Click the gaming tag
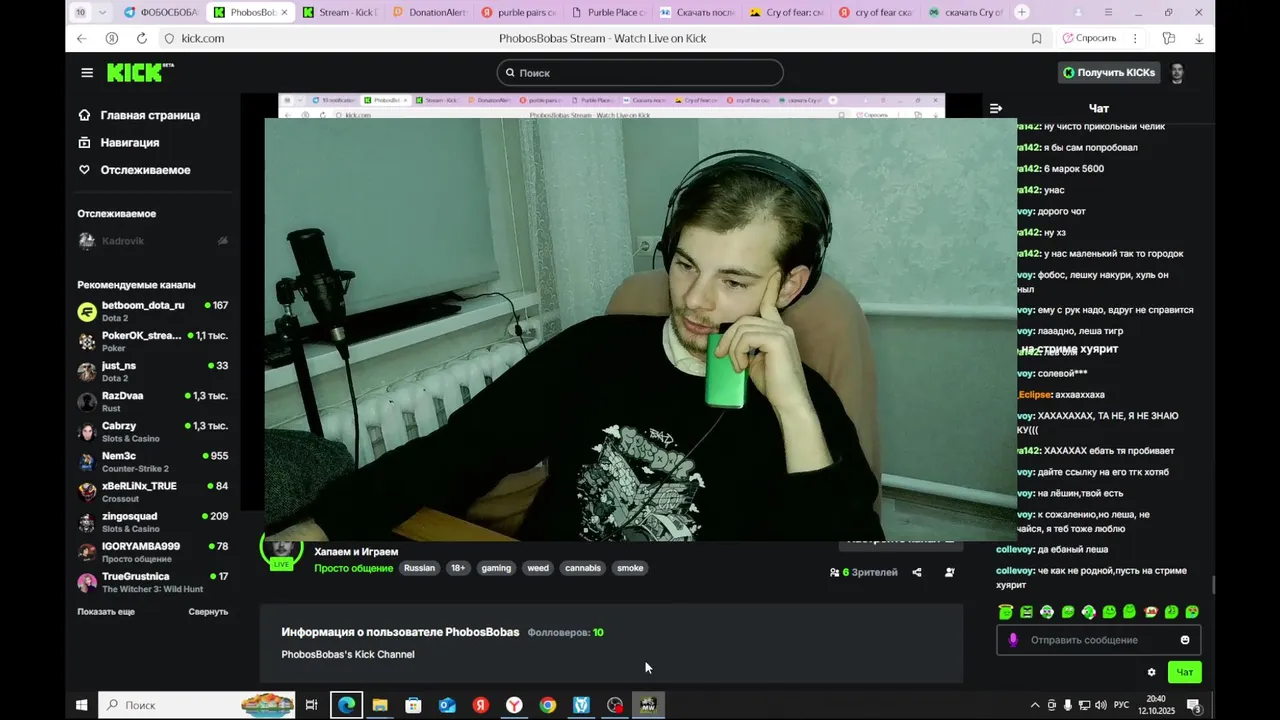The width and height of the screenshot is (1280, 720). (496, 568)
